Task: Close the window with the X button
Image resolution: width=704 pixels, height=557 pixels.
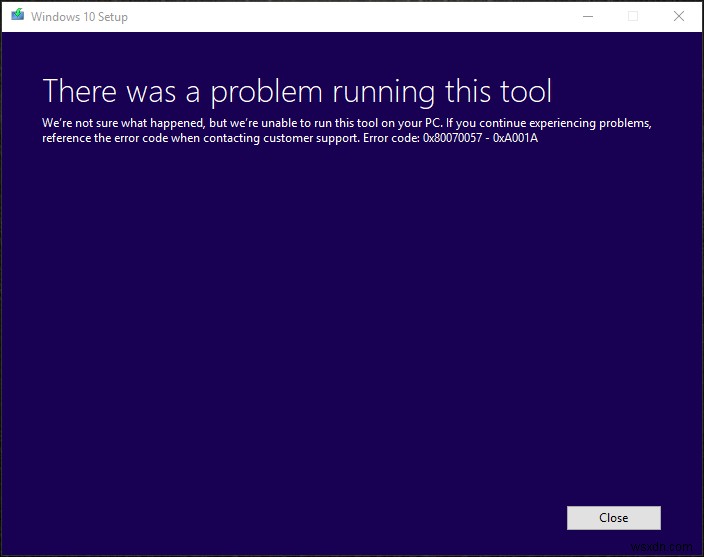Action: point(678,17)
